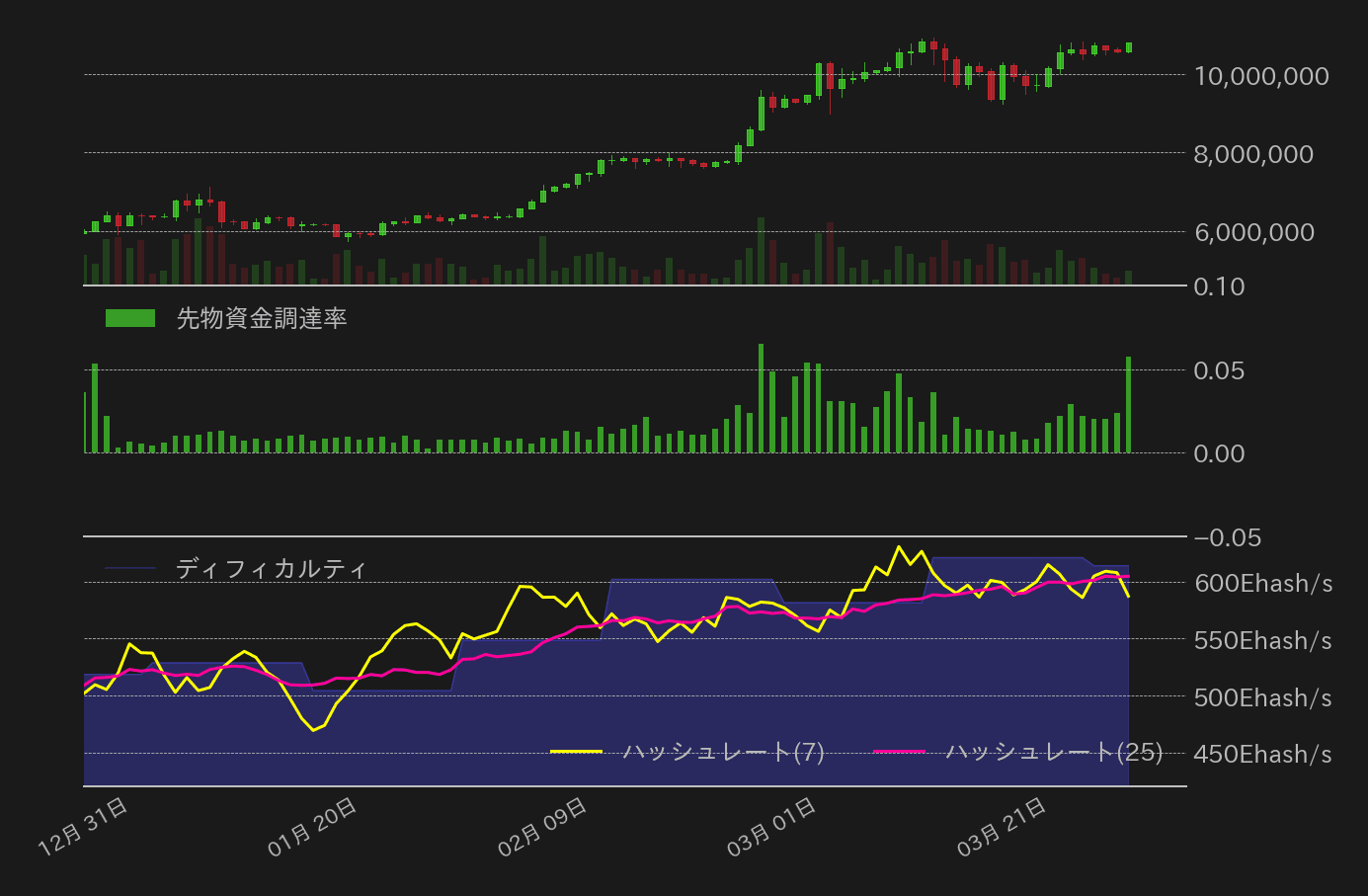Toggle the 先物資金調達率 legend label
The width and height of the screenshot is (1368, 896).
pyautogui.click(x=262, y=318)
